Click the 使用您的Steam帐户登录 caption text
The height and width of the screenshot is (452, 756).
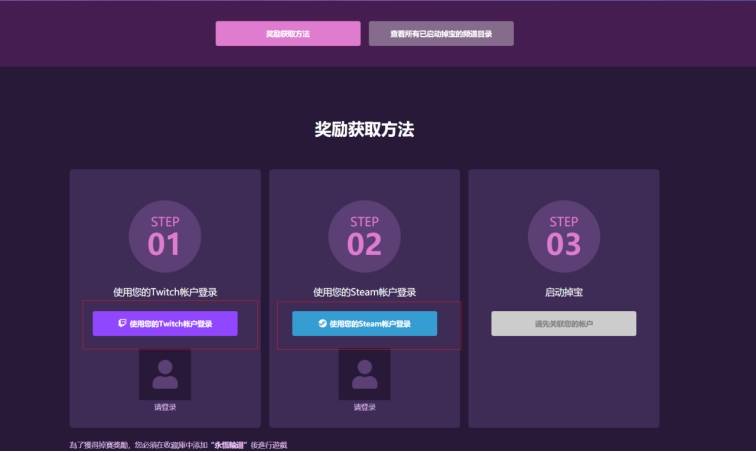coord(364,292)
